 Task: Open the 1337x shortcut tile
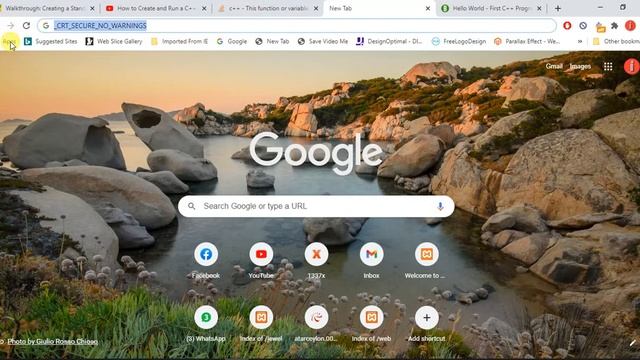pyautogui.click(x=316, y=261)
